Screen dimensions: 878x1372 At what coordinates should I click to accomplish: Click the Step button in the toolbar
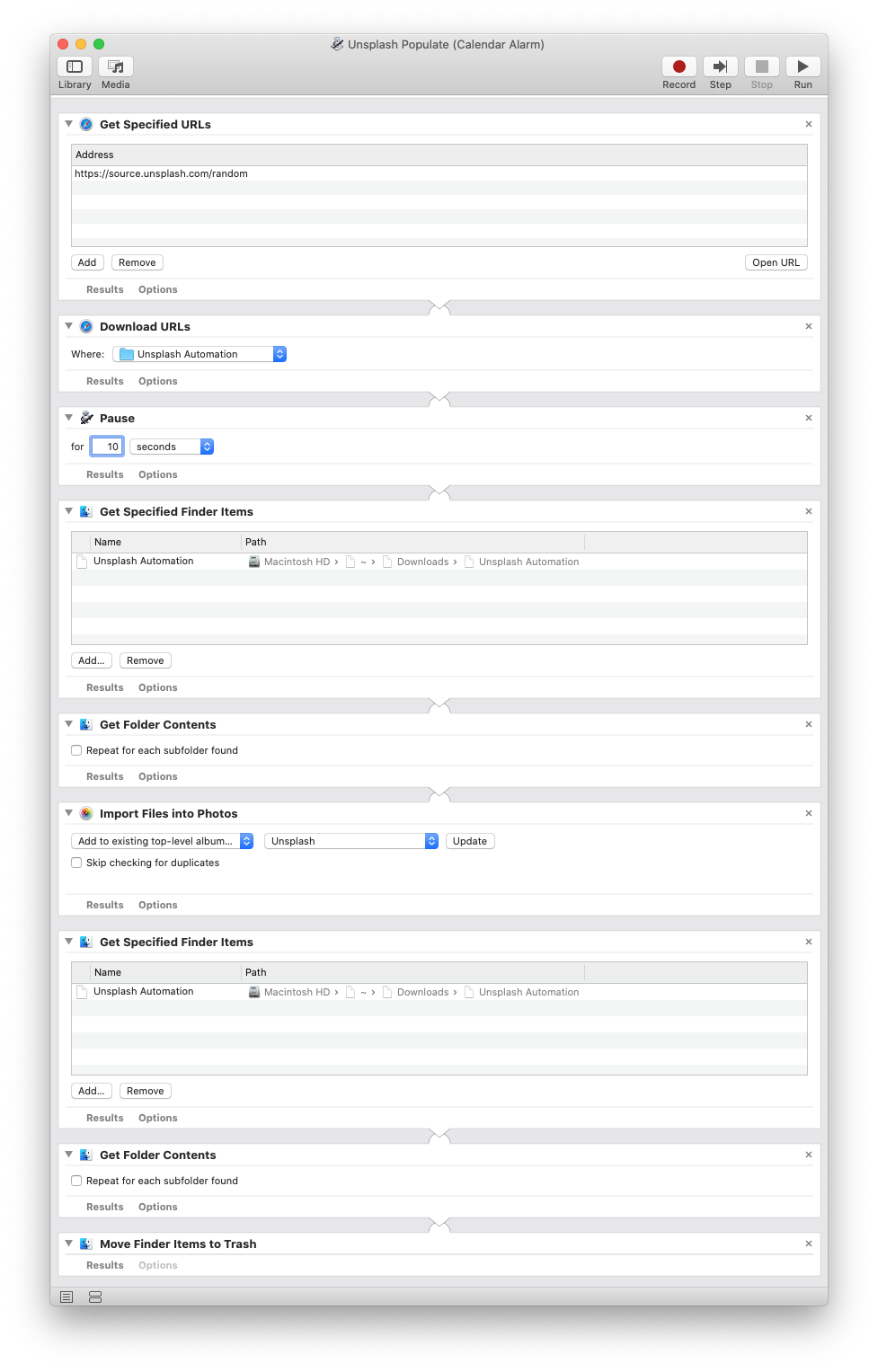720,66
